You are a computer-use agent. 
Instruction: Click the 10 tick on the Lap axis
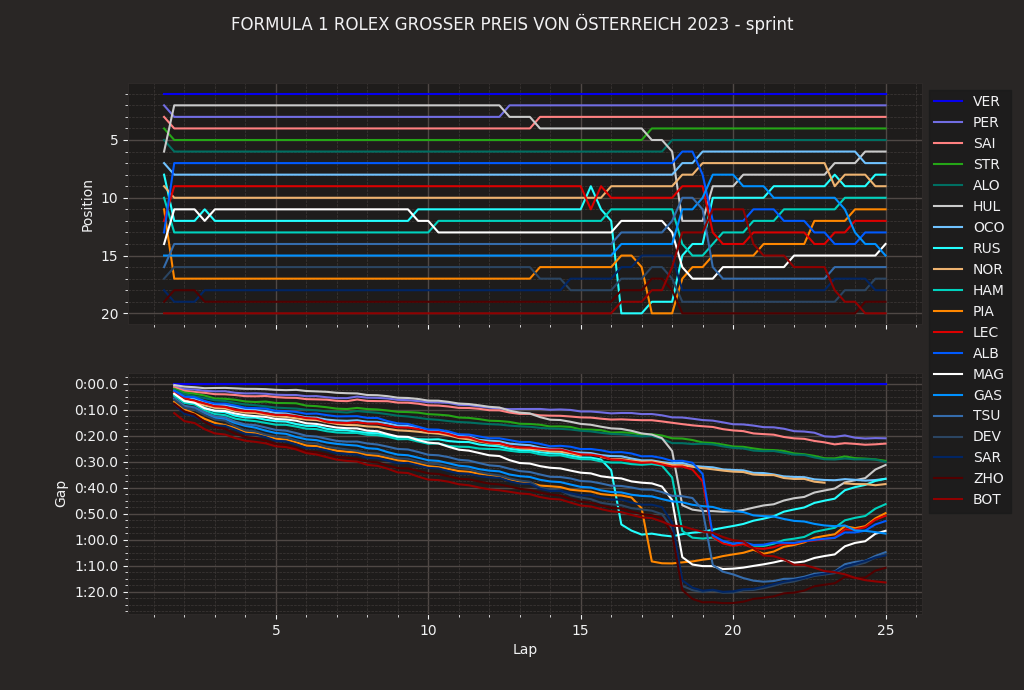coord(428,630)
